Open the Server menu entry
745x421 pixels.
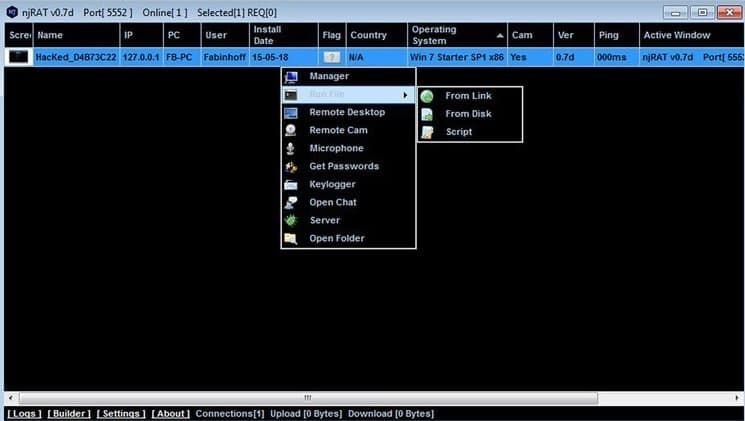tap(348, 220)
